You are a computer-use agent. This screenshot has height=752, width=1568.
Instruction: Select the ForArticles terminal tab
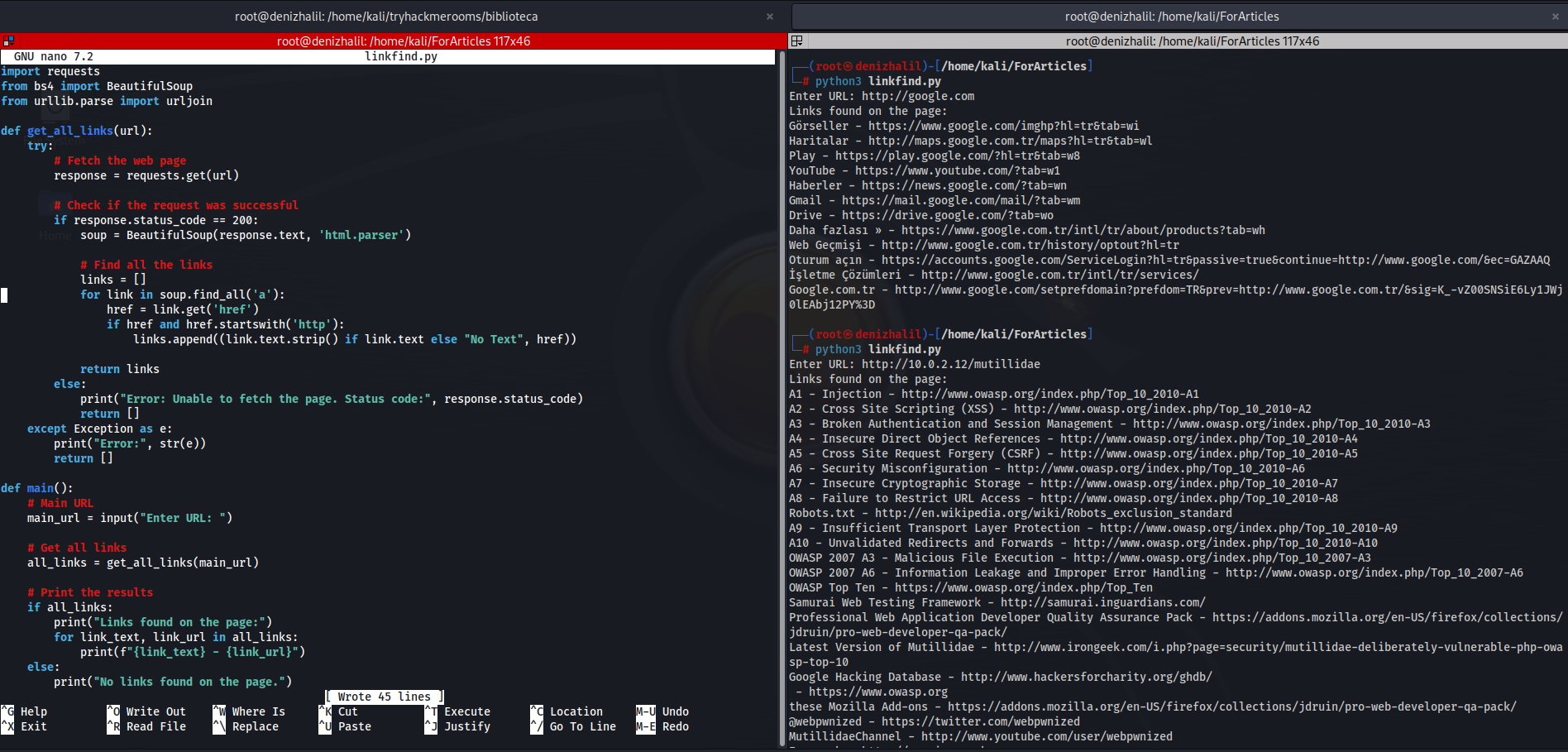click(1171, 17)
